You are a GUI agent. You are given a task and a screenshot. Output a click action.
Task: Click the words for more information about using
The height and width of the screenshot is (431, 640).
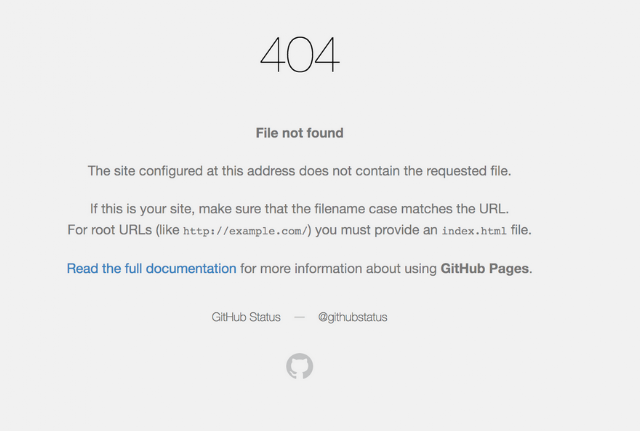338,269
